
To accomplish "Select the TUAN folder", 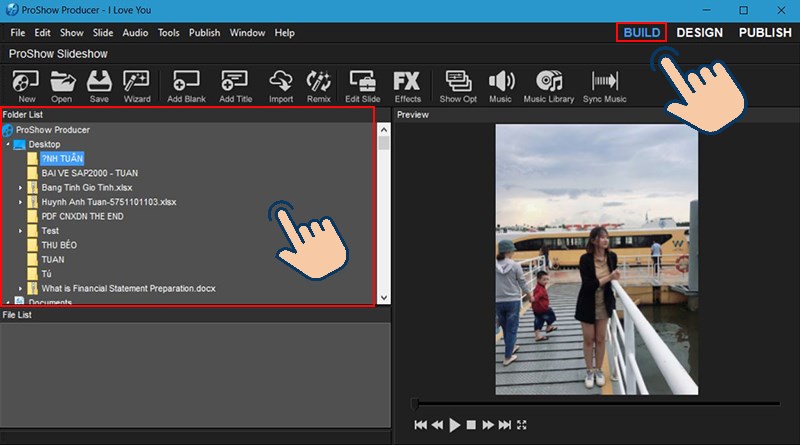I will tap(53, 259).
